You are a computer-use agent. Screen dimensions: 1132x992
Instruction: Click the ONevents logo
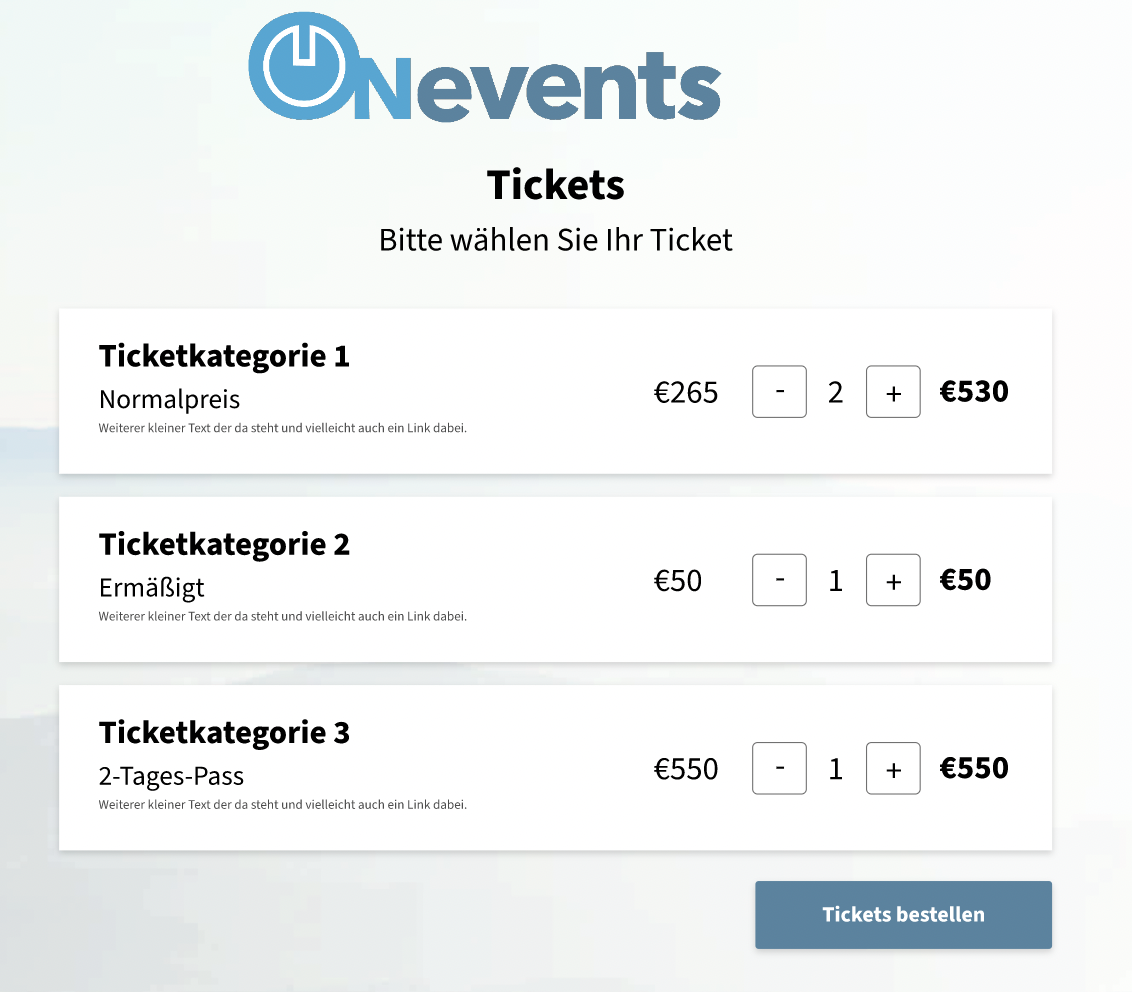(484, 66)
